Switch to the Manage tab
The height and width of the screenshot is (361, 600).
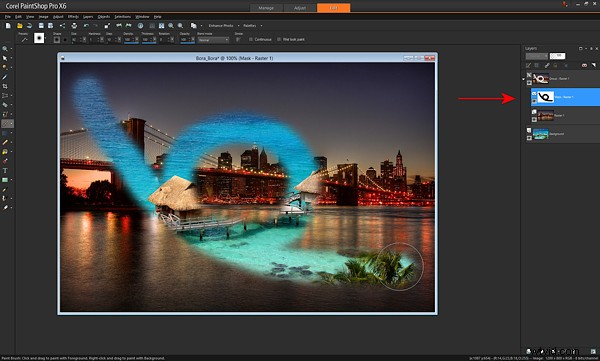point(266,8)
